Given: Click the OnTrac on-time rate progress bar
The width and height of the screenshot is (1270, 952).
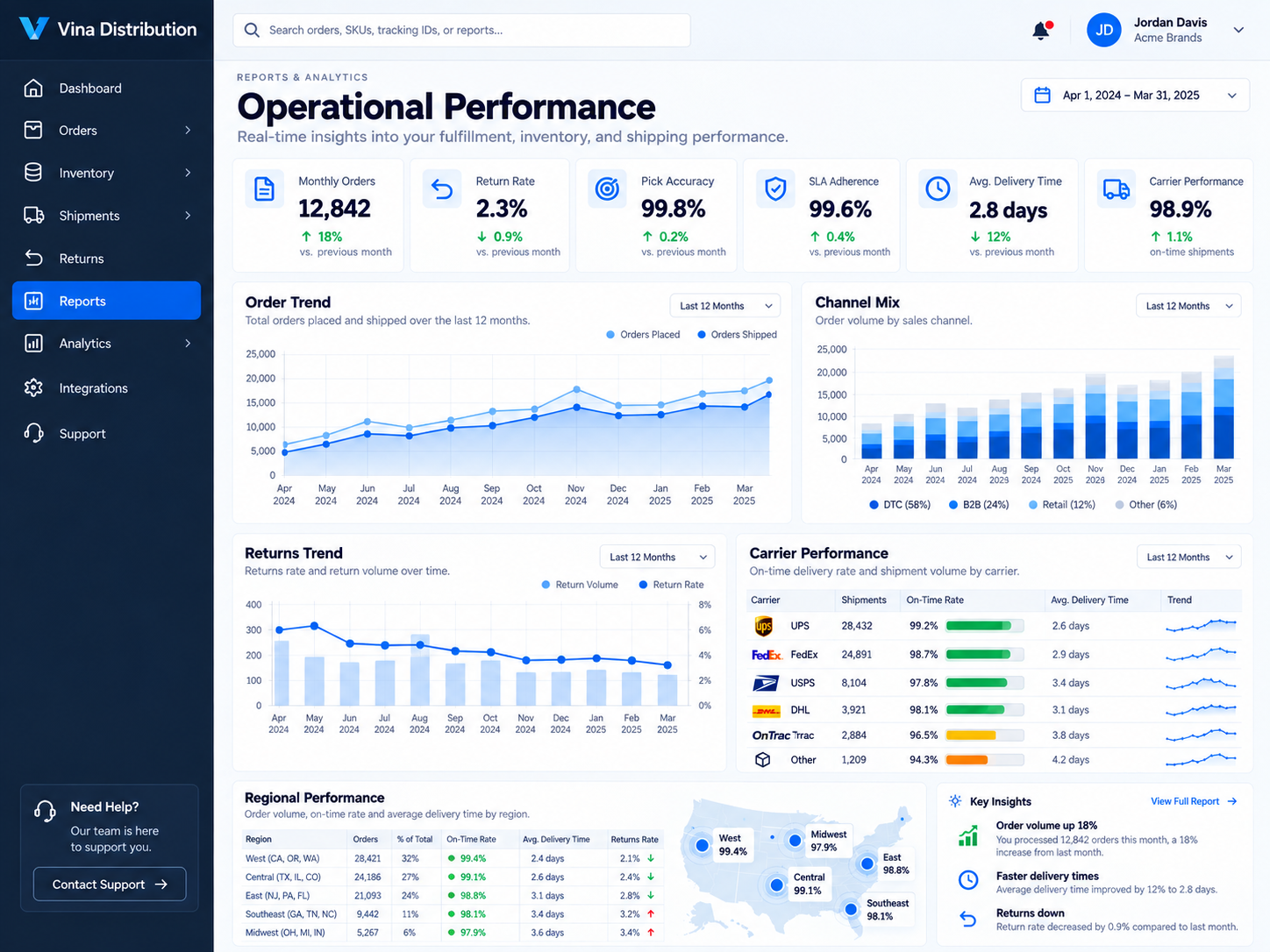Looking at the screenshot, I should (x=984, y=735).
